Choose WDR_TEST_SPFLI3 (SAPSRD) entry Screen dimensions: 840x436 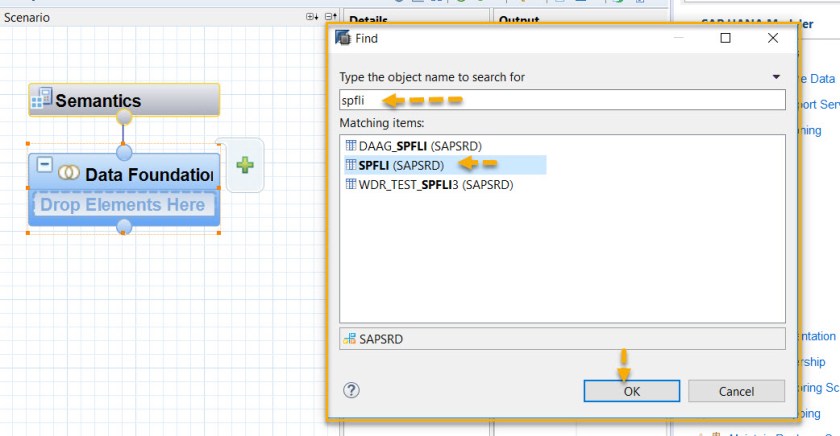click(428, 185)
